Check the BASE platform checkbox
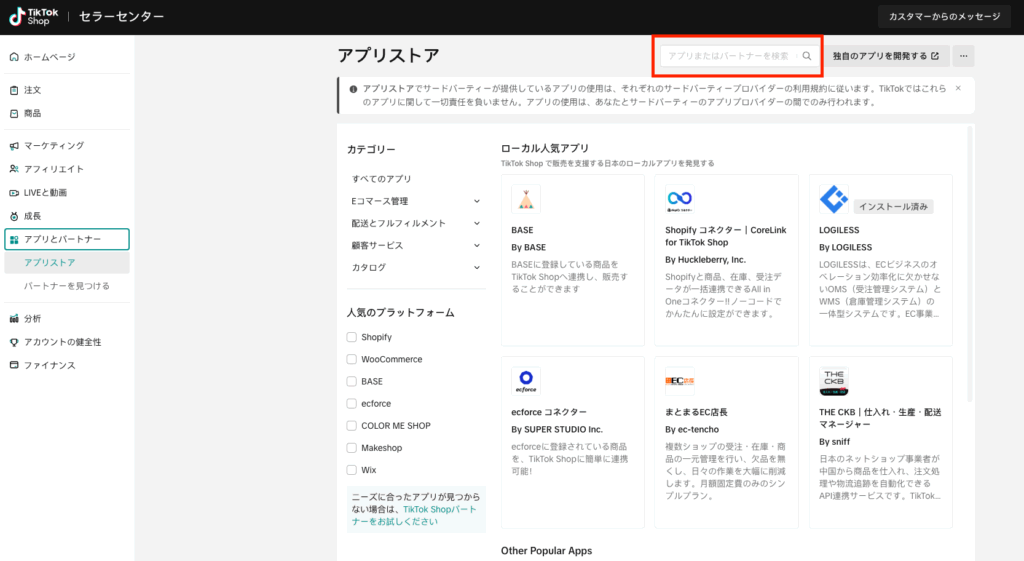 [x=351, y=381]
